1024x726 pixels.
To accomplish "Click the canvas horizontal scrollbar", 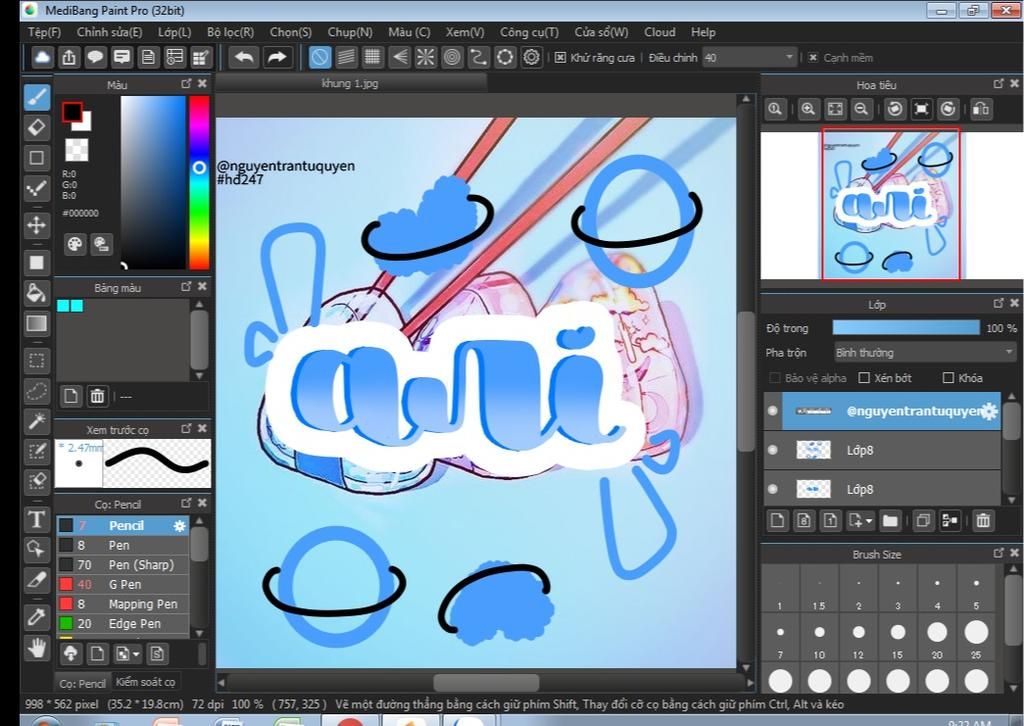I will pyautogui.click(x=485, y=682).
